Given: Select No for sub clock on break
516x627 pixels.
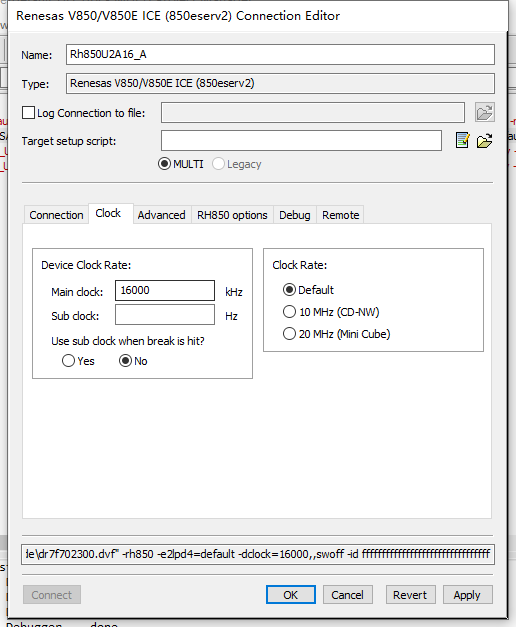Looking at the screenshot, I should click(x=125, y=361).
